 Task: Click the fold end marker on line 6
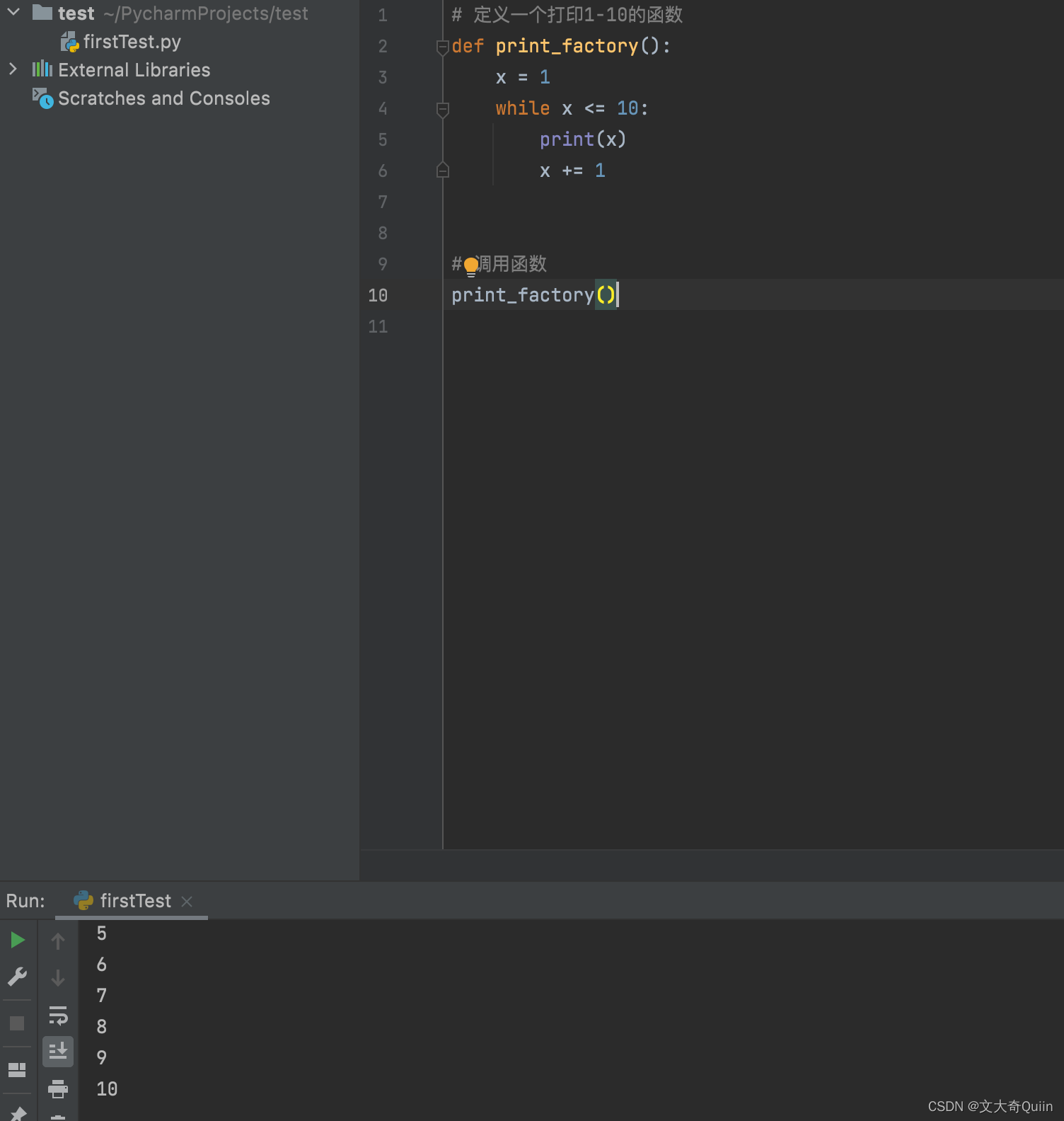point(443,170)
